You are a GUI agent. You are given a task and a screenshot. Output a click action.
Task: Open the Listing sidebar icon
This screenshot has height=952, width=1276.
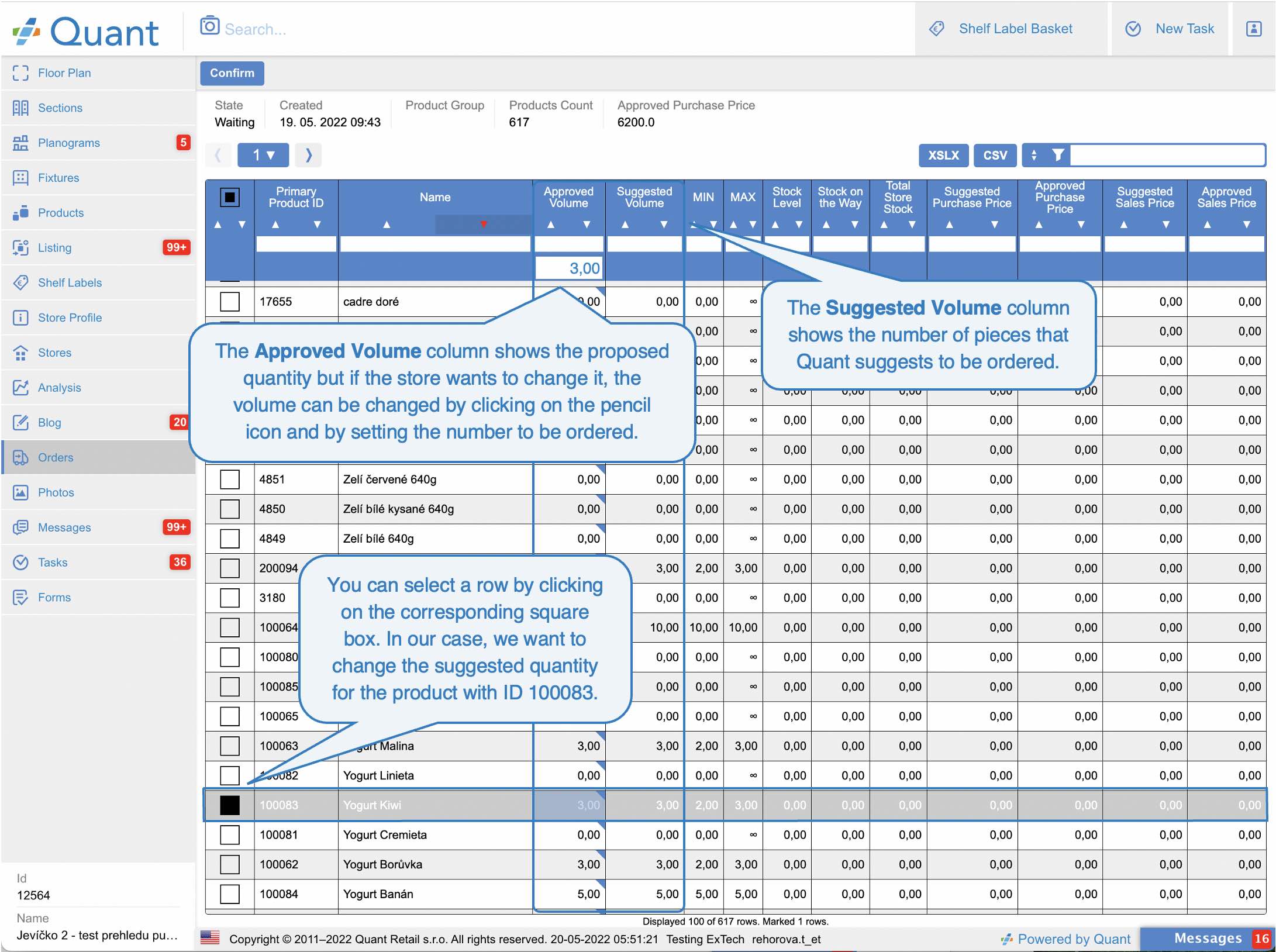[20, 248]
